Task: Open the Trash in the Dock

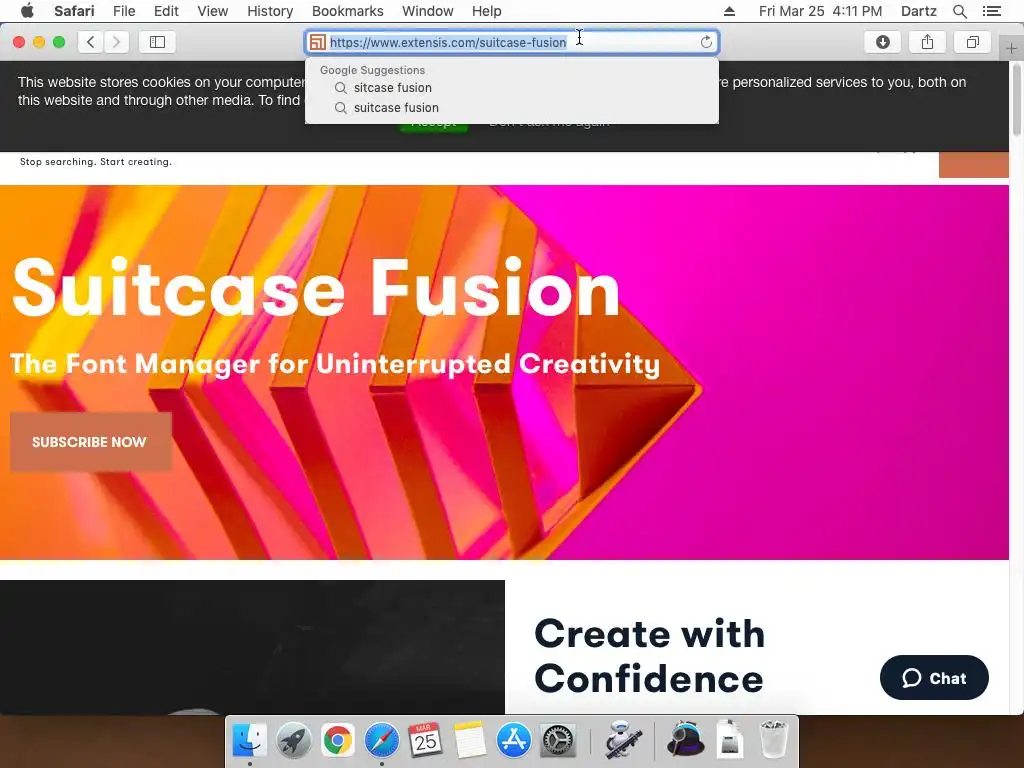Action: pyautogui.click(x=774, y=740)
